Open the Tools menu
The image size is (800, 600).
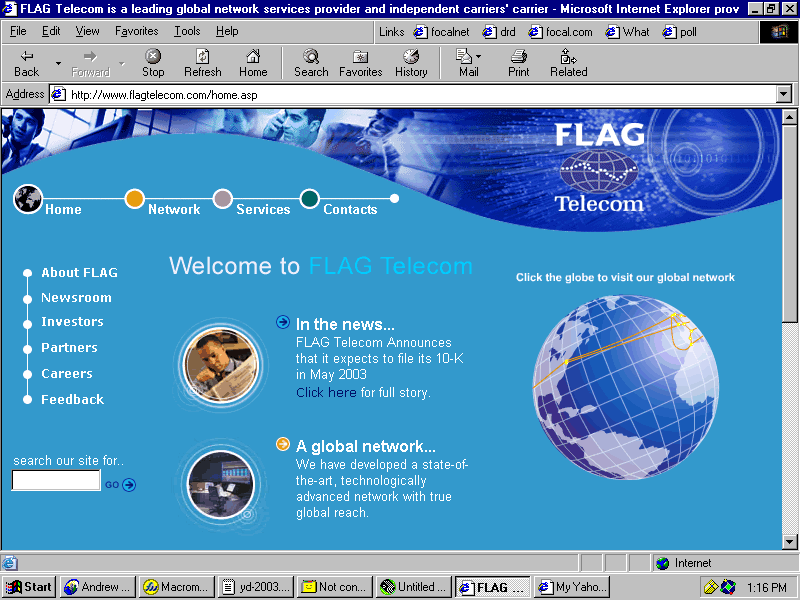tap(187, 31)
